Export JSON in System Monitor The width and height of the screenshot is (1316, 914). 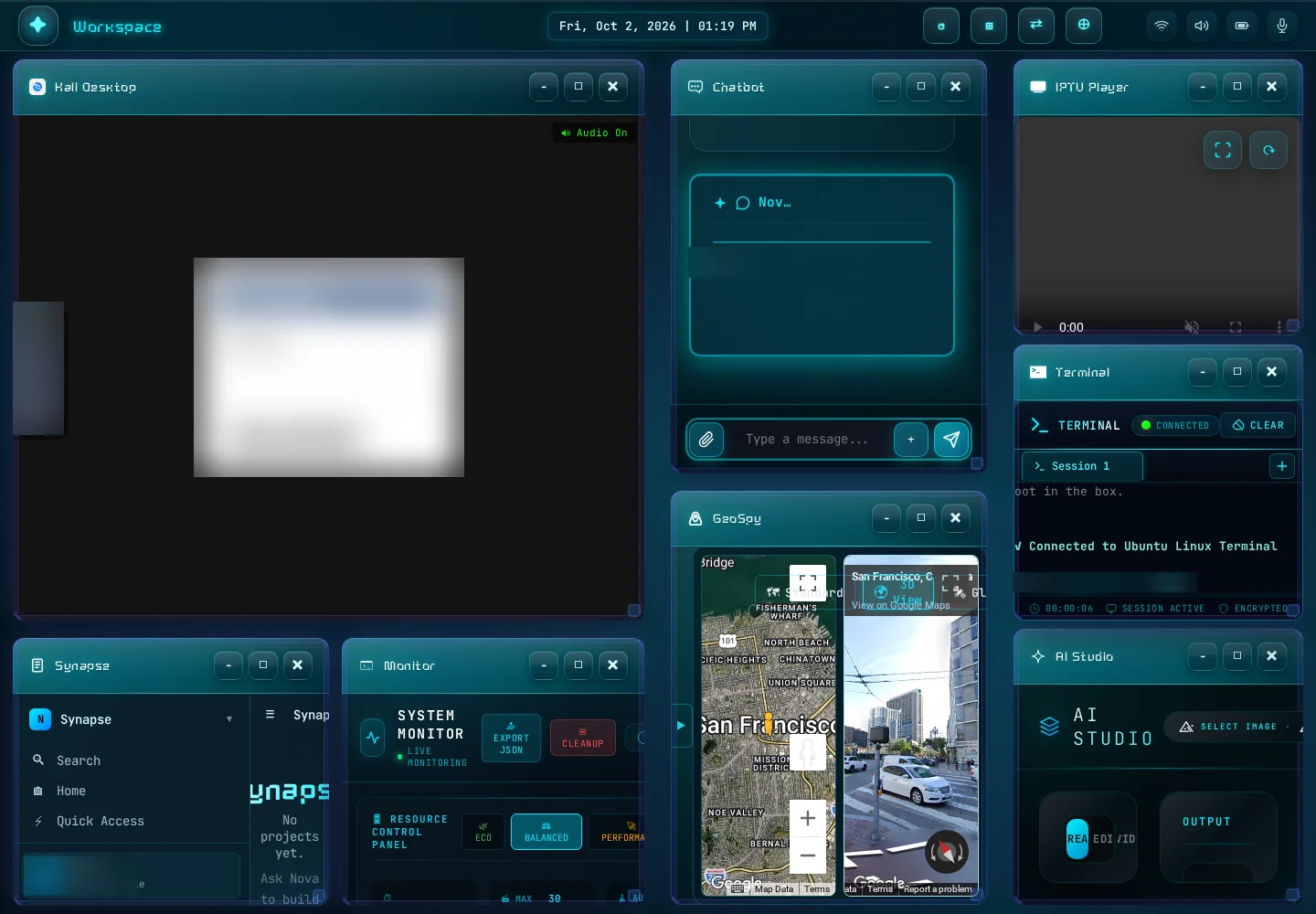(511, 739)
